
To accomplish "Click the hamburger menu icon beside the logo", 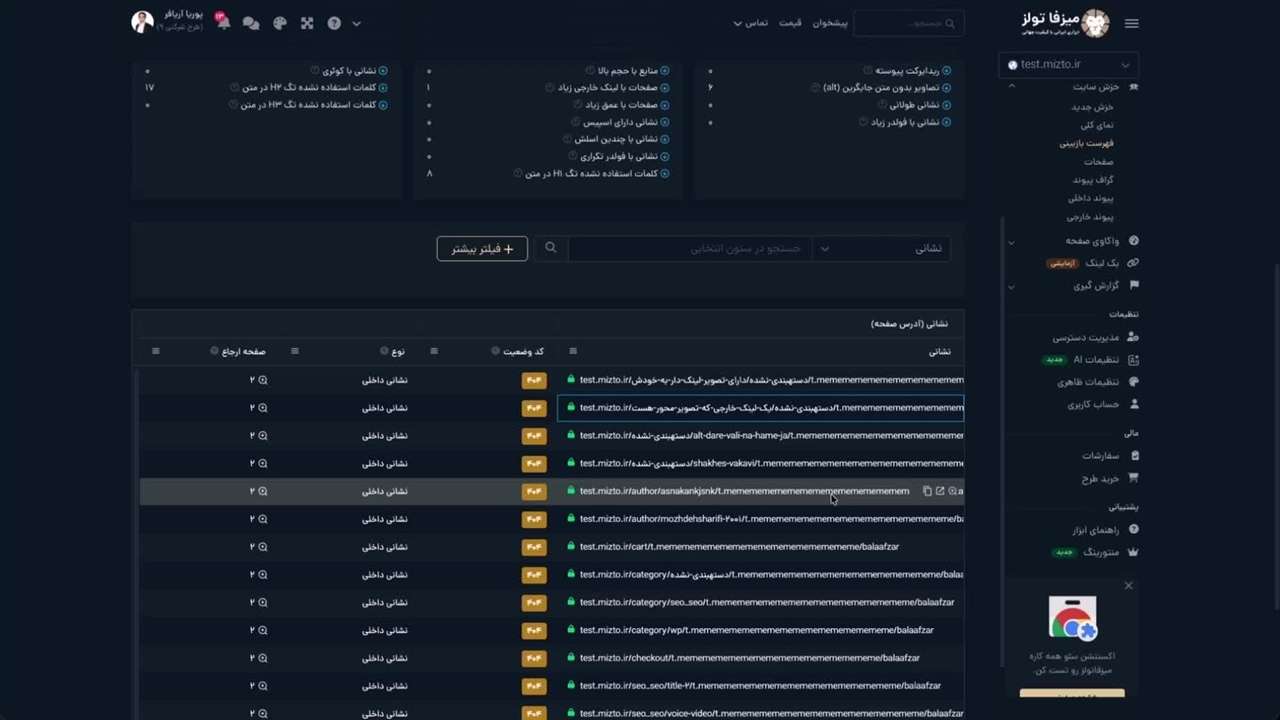I will tap(1131, 23).
